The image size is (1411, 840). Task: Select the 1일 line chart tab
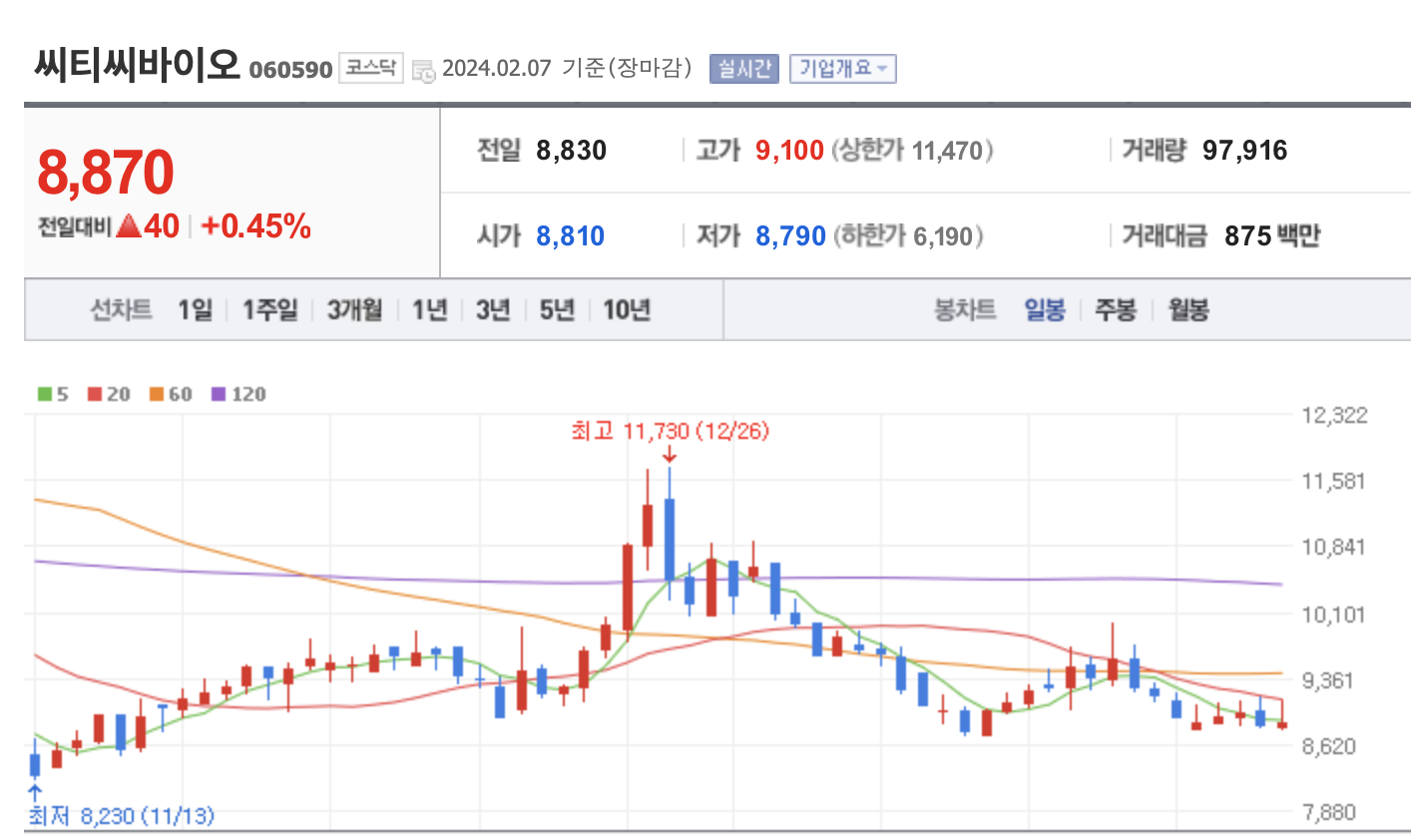pyautogui.click(x=196, y=310)
